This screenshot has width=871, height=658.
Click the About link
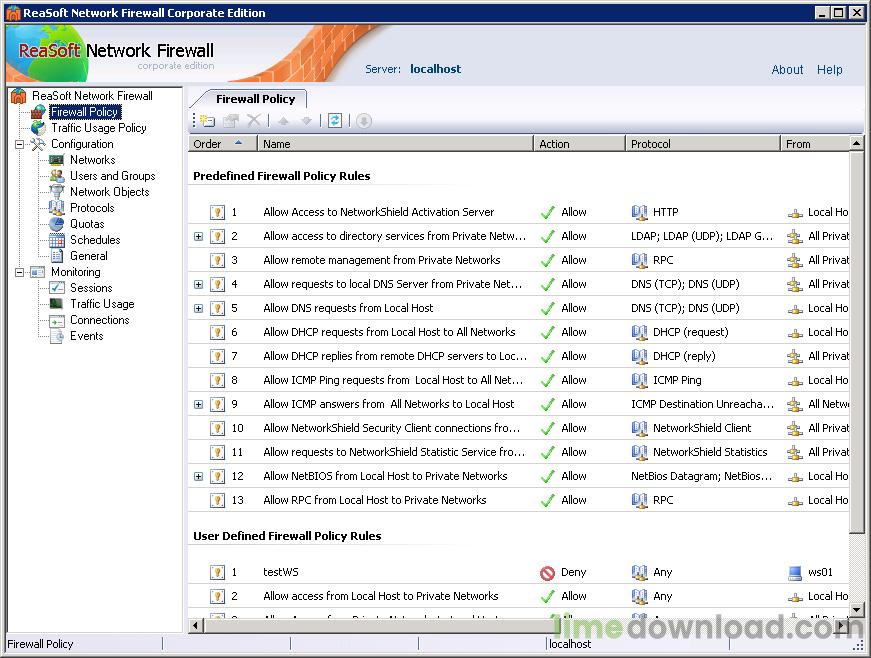coord(787,70)
